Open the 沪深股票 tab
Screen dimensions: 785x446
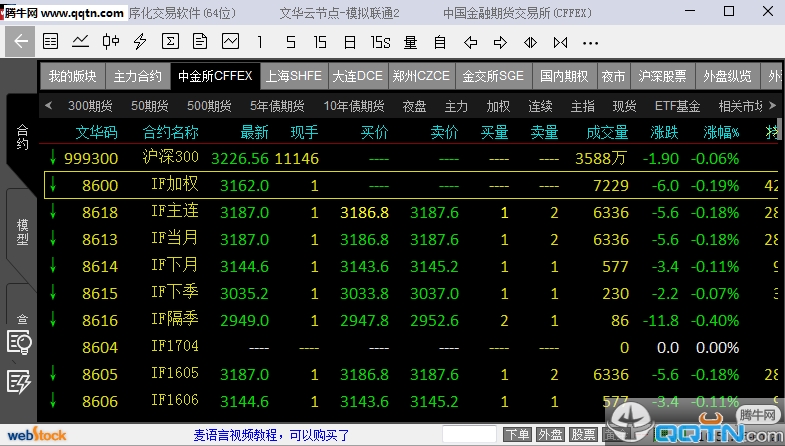662,76
